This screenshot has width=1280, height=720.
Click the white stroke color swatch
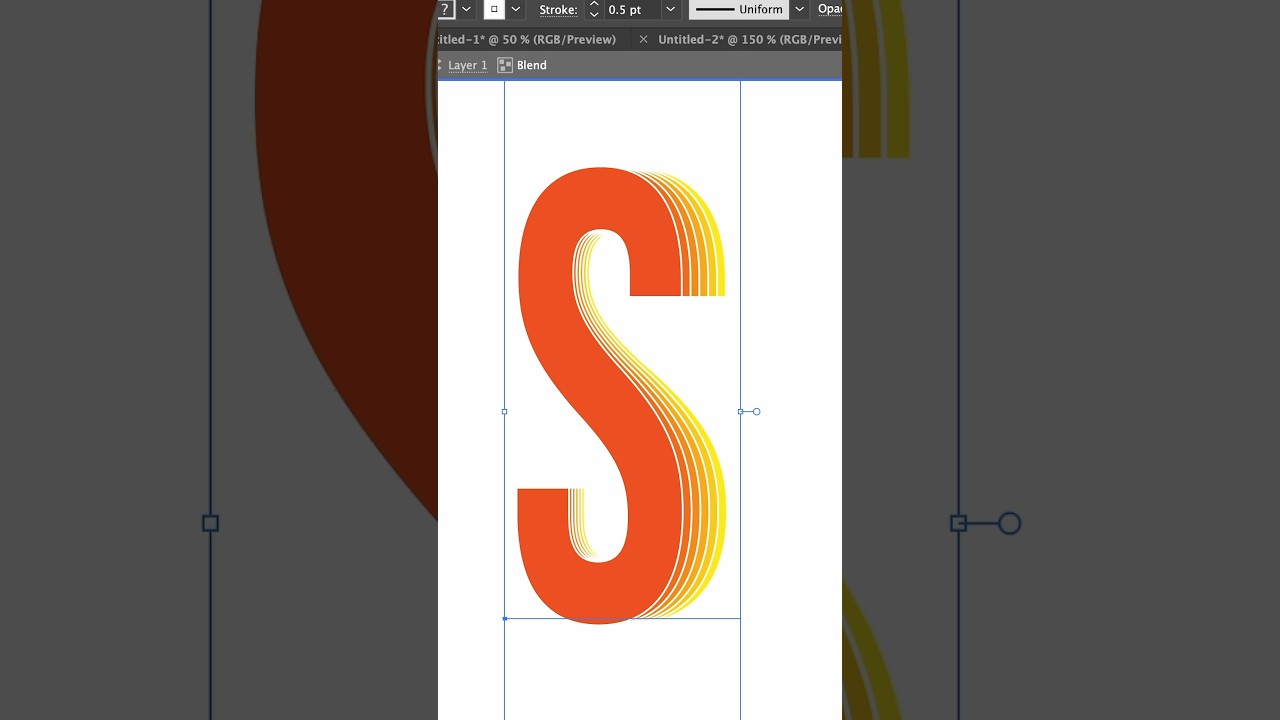[x=494, y=9]
